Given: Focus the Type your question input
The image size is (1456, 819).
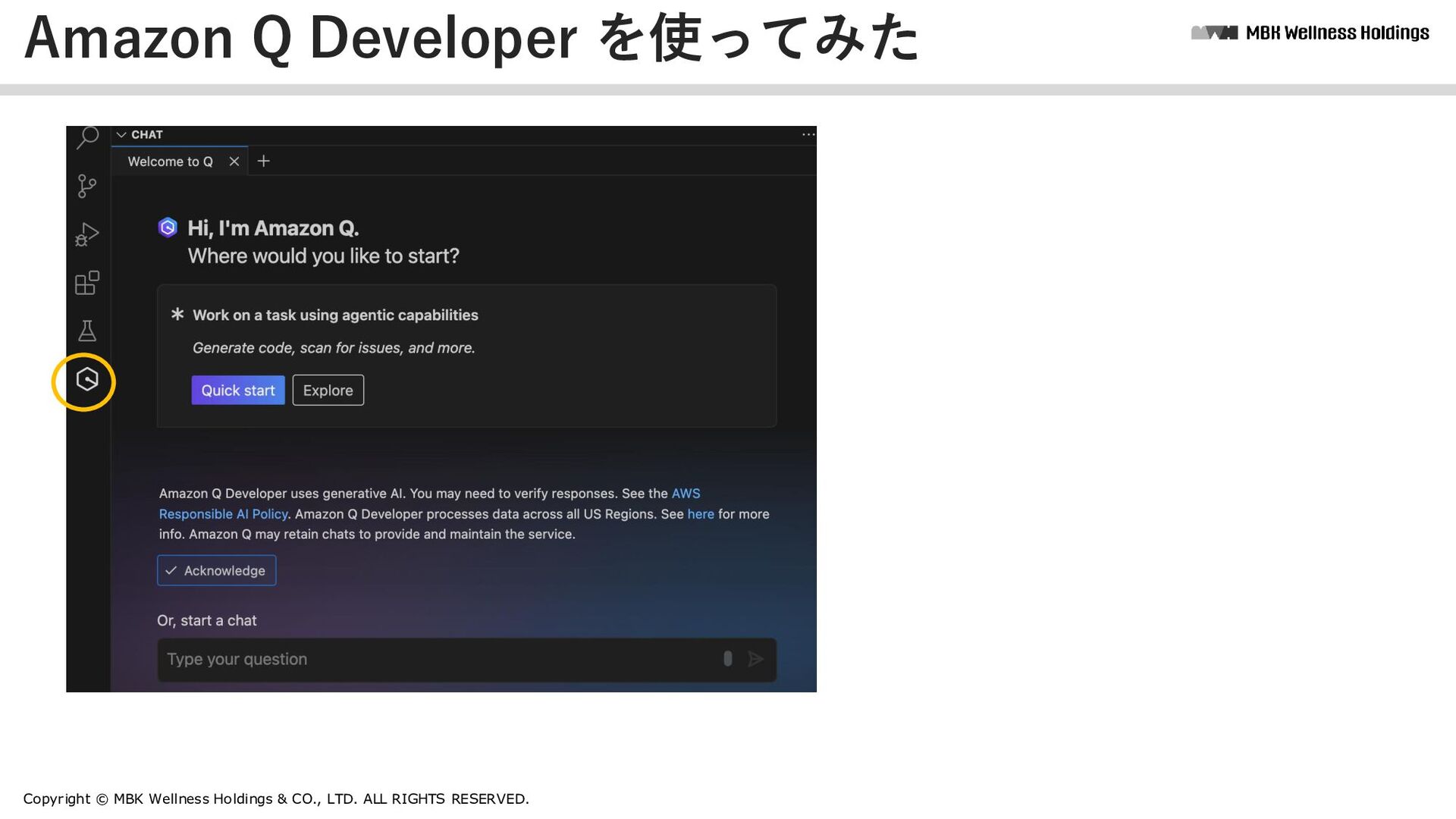Looking at the screenshot, I should pyautogui.click(x=466, y=660).
